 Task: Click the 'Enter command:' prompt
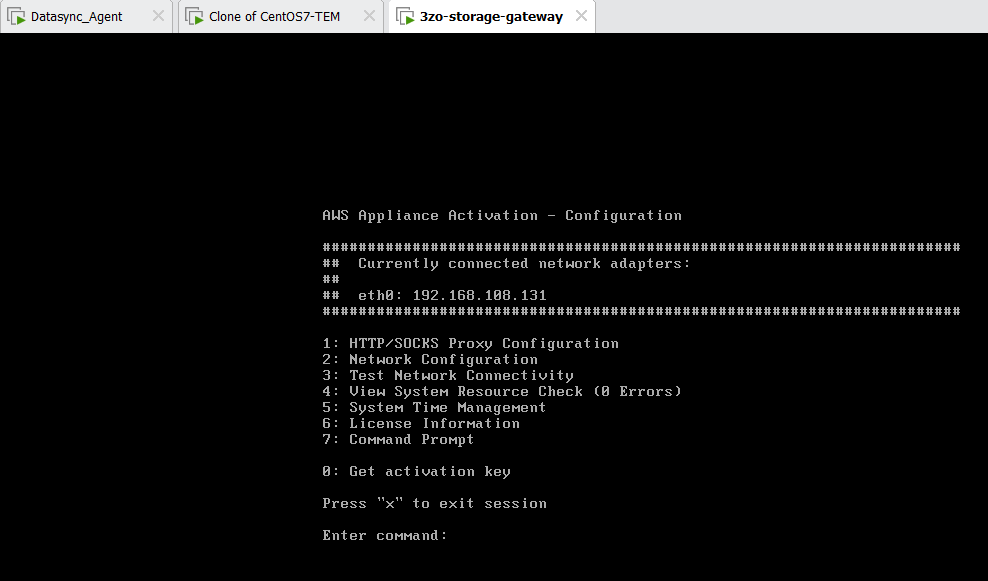point(385,536)
